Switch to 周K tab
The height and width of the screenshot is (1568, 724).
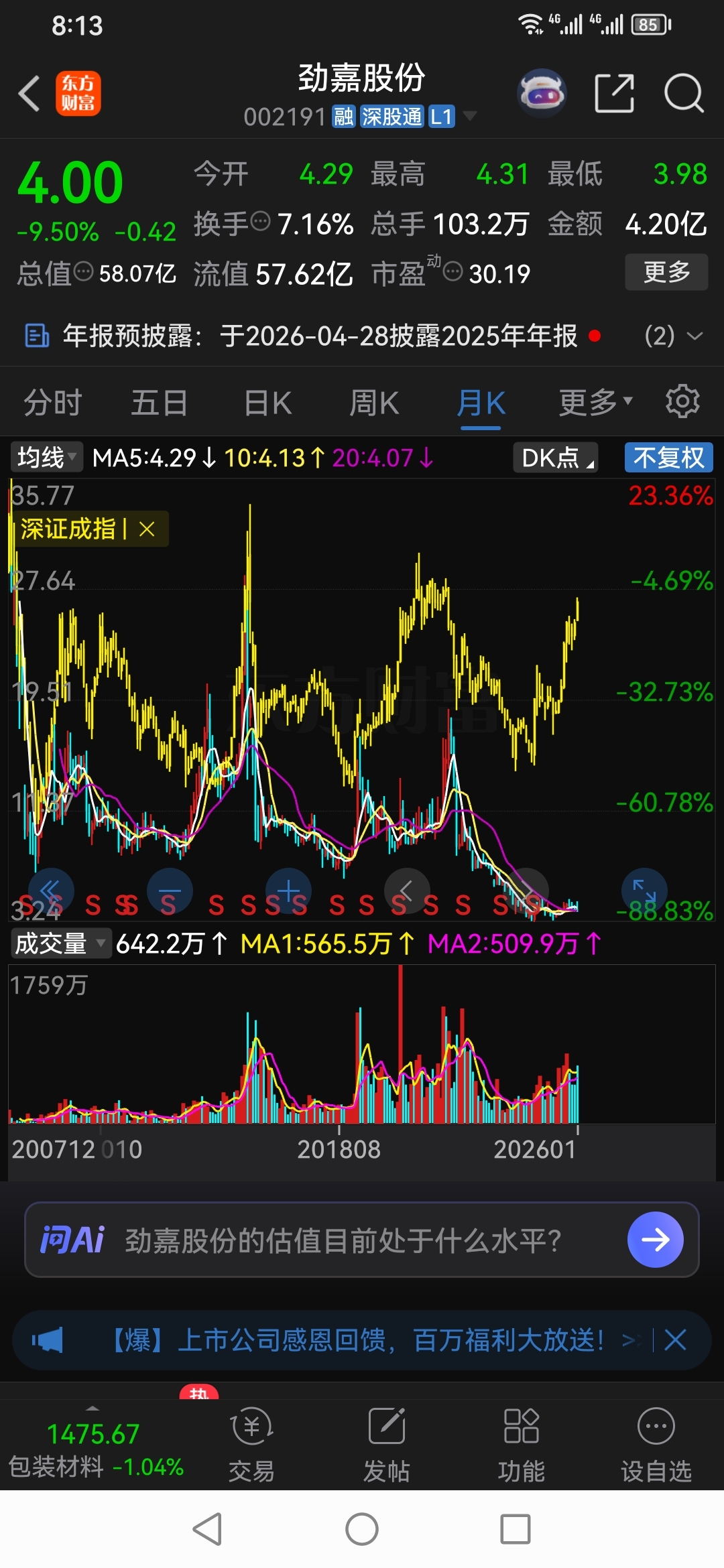pos(375,403)
